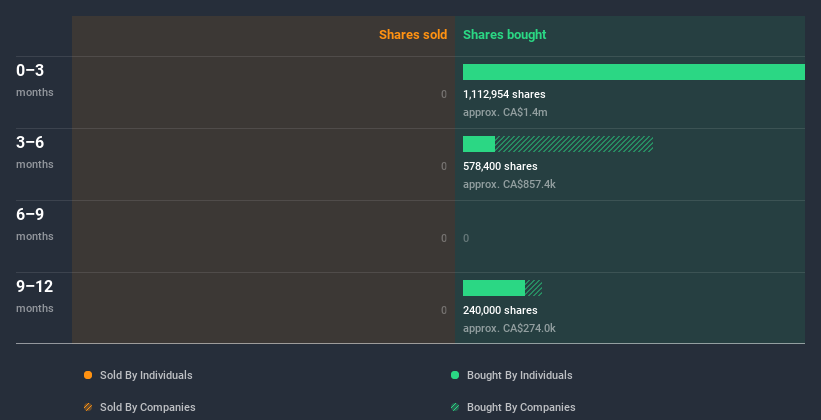Click the 578,400 shares value
This screenshot has width=821, height=420.
pos(500,167)
